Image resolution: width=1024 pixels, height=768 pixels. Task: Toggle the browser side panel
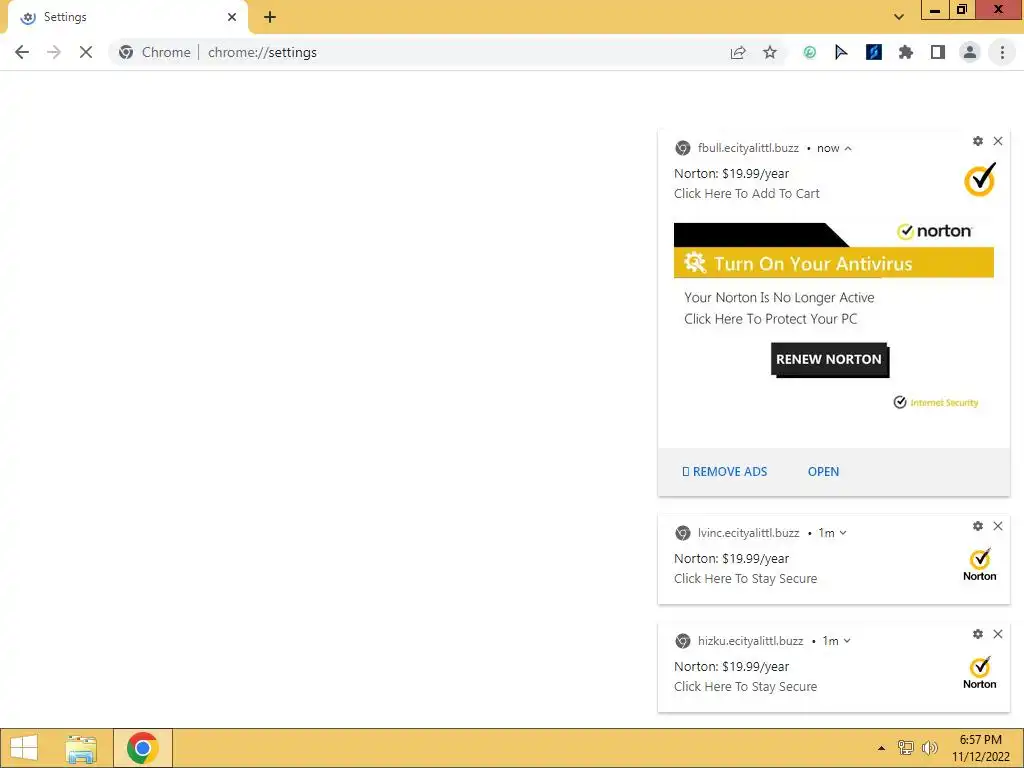(x=938, y=52)
